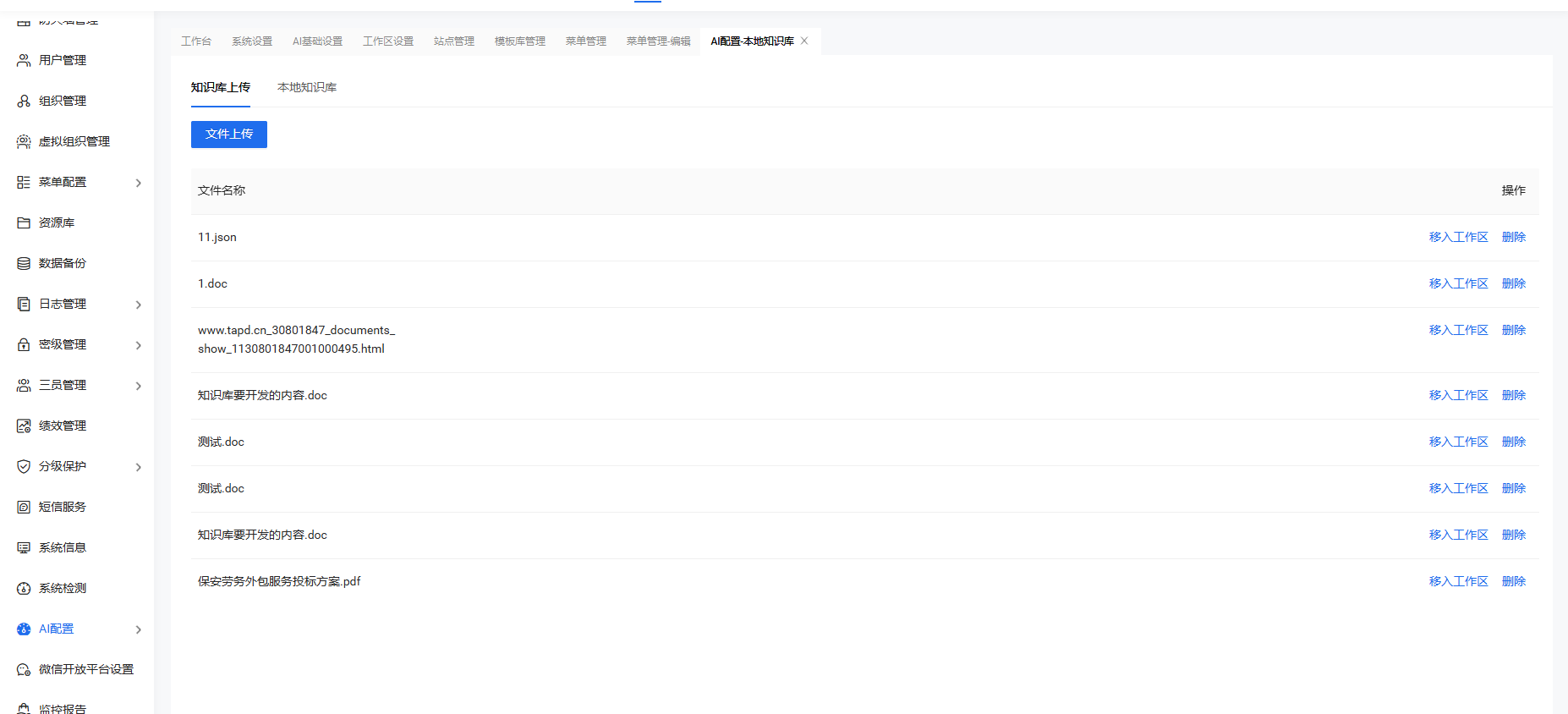This screenshot has height=714, width=1568.
Task: Click 删除 for 保安劳务外包服务投标方案.pdf
Action: [x=1513, y=582]
